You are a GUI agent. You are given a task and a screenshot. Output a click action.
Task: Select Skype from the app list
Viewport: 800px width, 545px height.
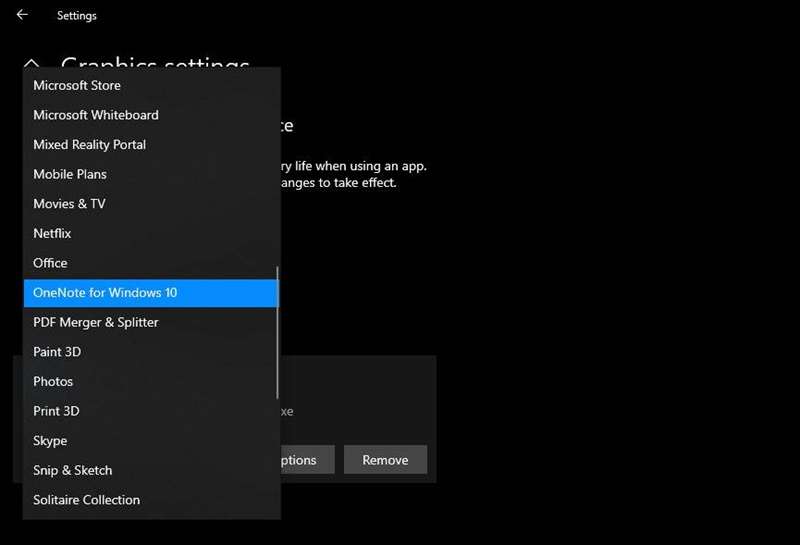point(50,441)
